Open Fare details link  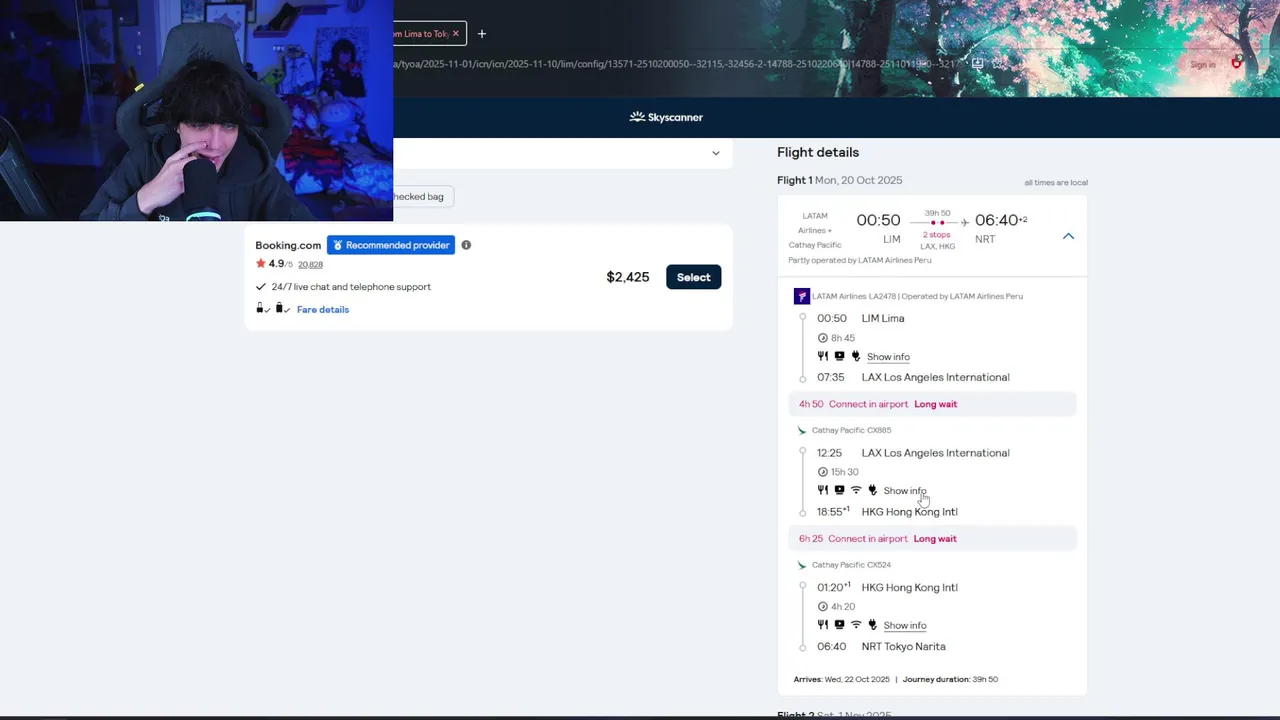[x=322, y=309]
